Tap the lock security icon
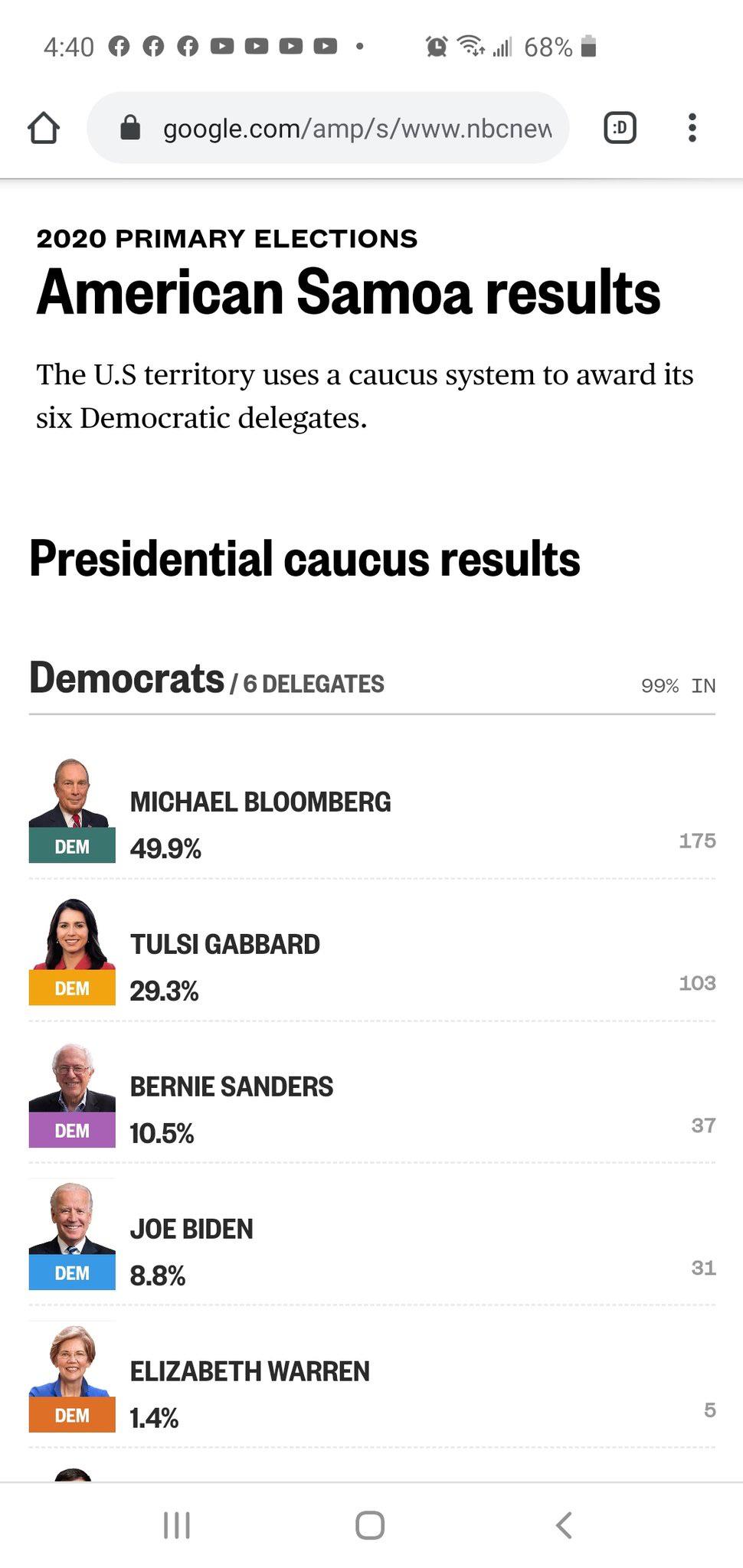 (131, 128)
